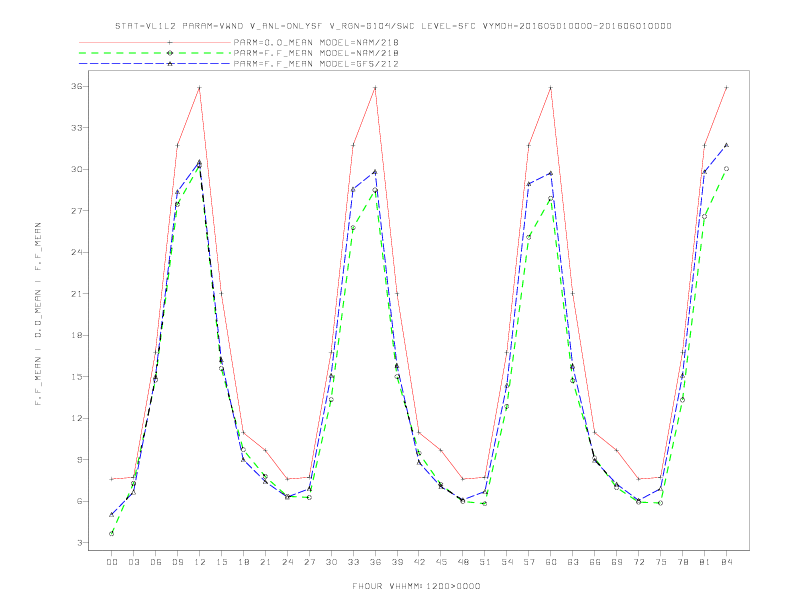This screenshot has width=792, height=612.
Task: Click y-axis tick label 3
Action: [79, 543]
